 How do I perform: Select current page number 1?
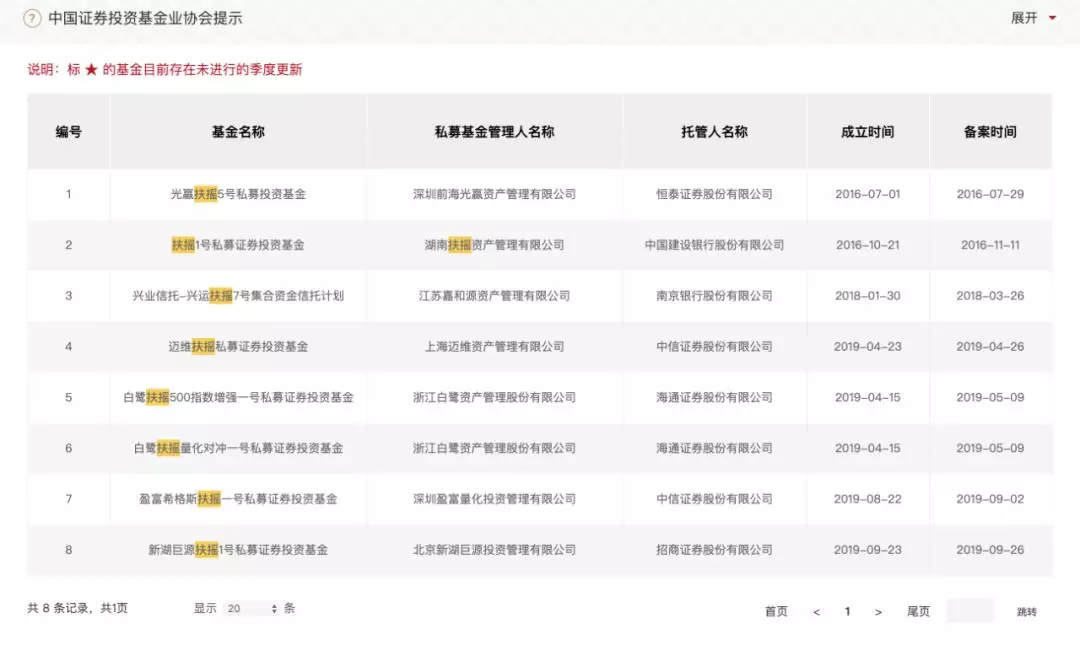click(847, 611)
